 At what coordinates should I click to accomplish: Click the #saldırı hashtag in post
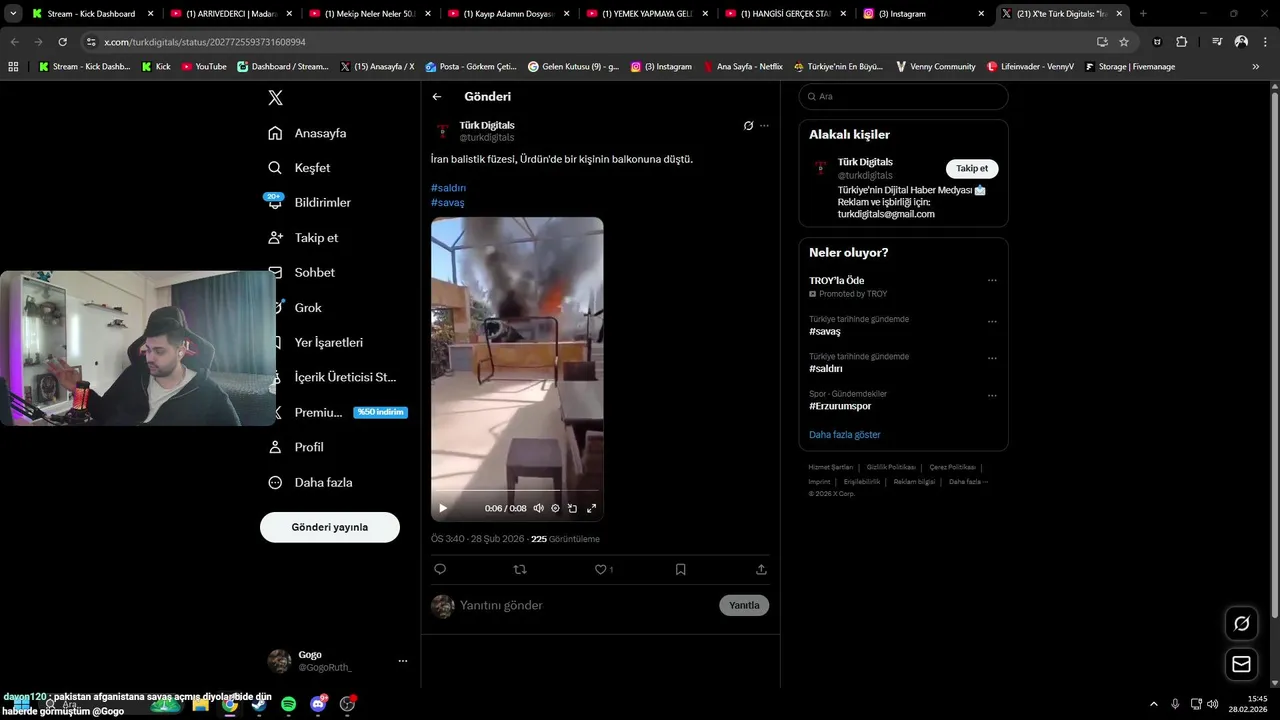tap(449, 188)
